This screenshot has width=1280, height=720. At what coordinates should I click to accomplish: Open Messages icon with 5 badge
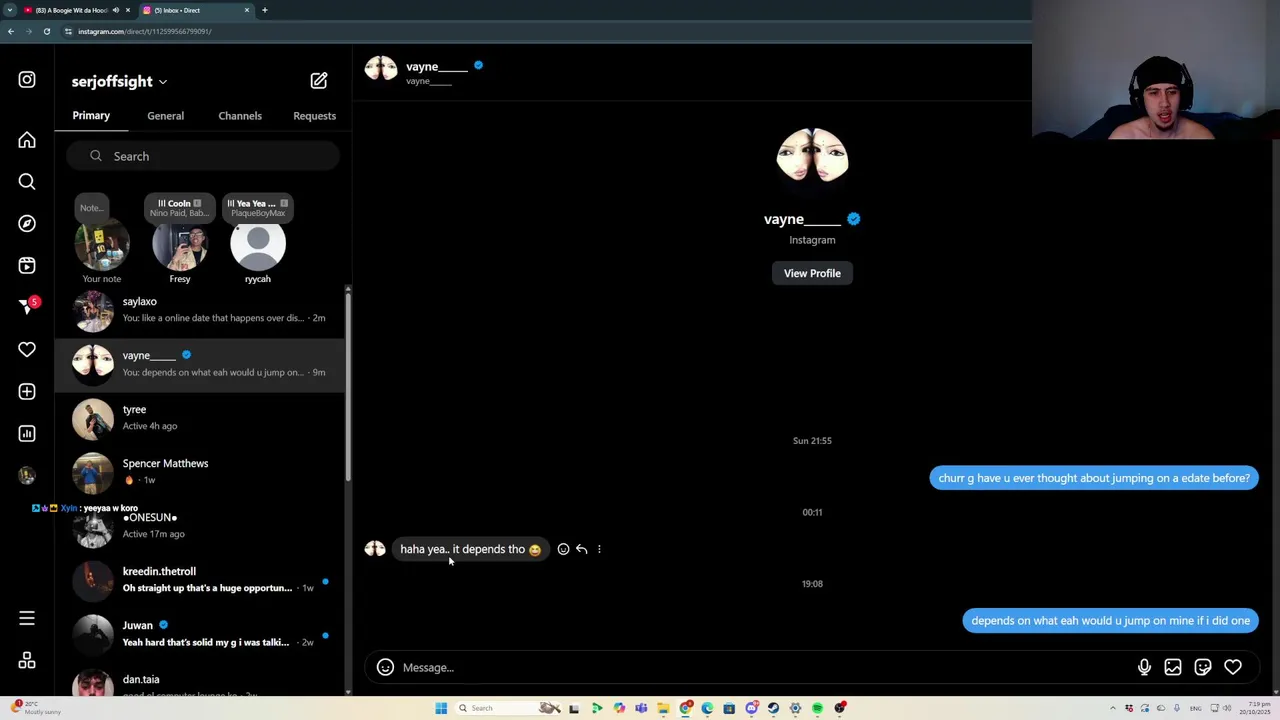27,307
